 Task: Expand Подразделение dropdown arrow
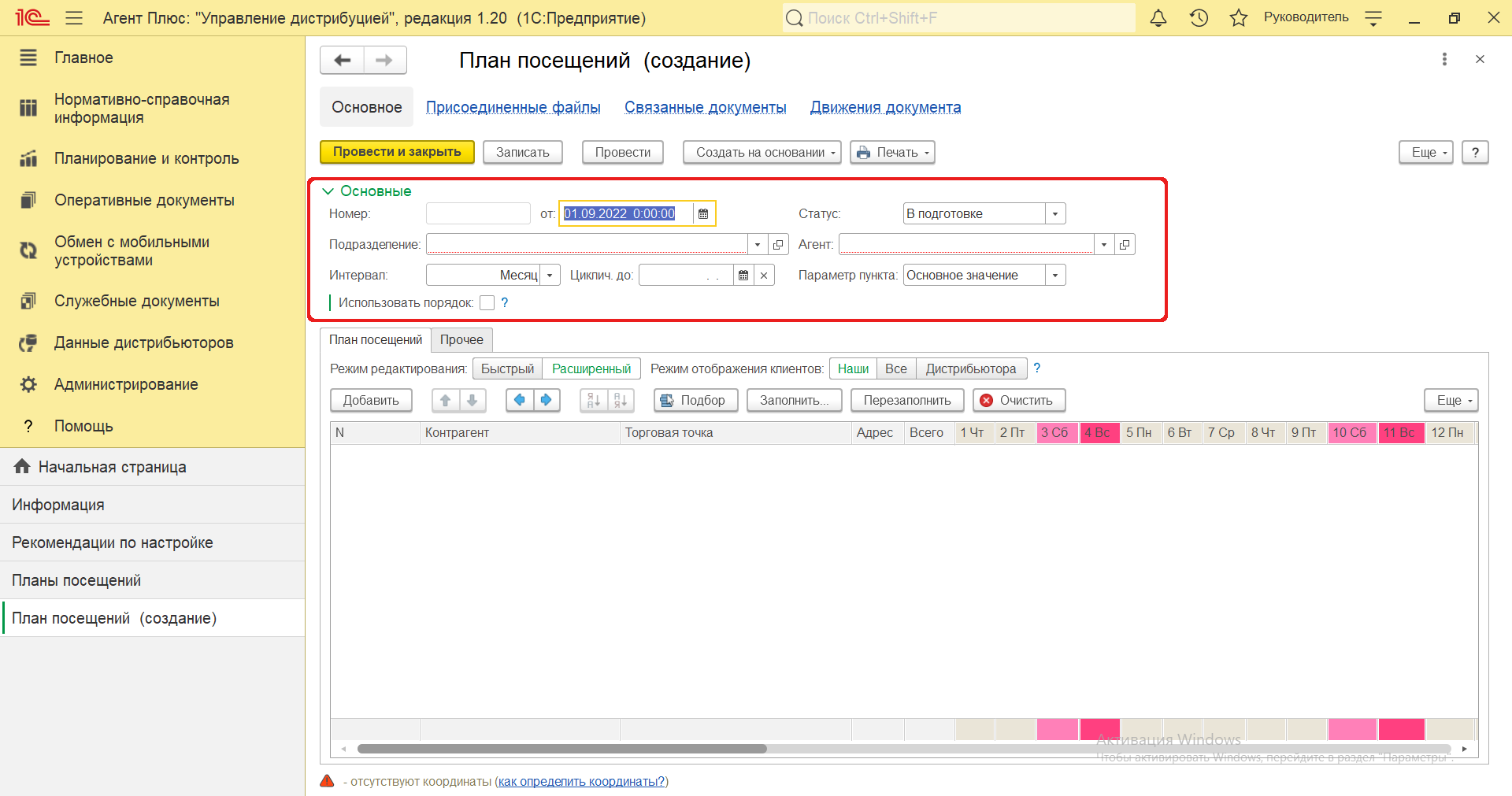758,245
